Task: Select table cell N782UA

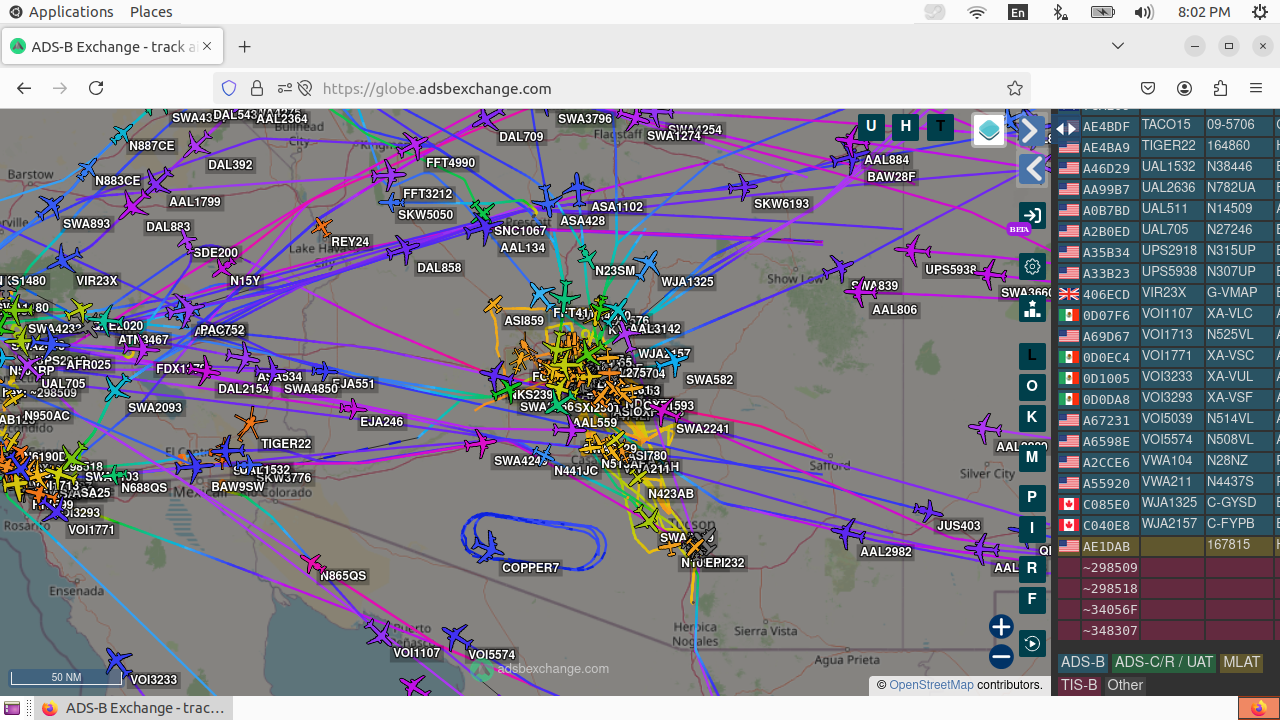Action: click(1238, 188)
